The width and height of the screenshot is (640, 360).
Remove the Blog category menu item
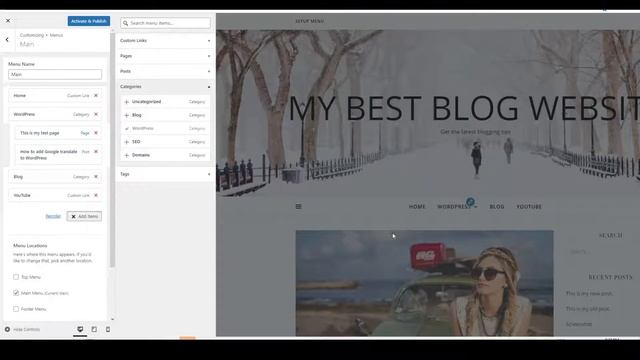pos(96,177)
